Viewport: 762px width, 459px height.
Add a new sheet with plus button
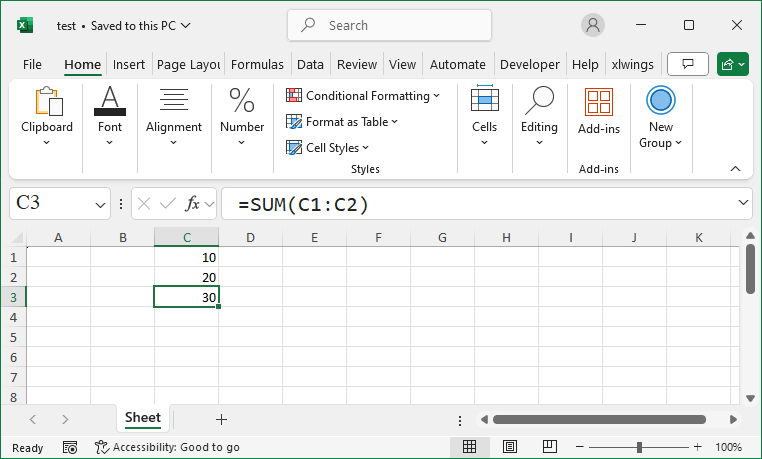[221, 419]
